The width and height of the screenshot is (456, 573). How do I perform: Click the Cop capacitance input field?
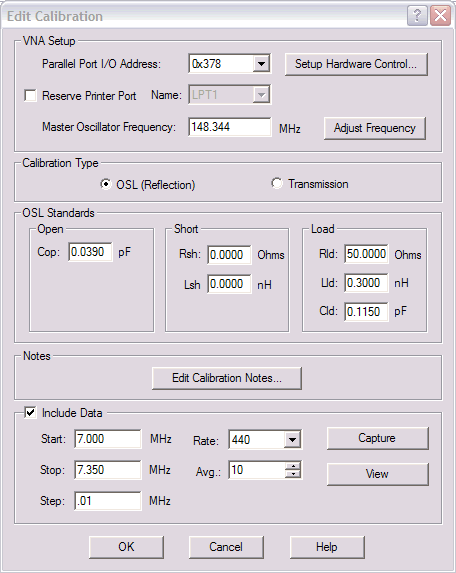pyautogui.click(x=90, y=252)
